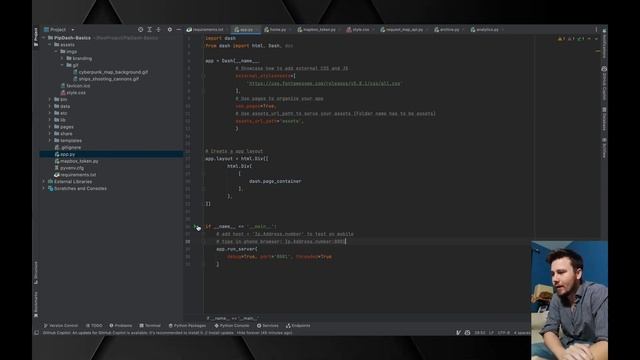Click the LF line separator indicator

(x=491, y=333)
